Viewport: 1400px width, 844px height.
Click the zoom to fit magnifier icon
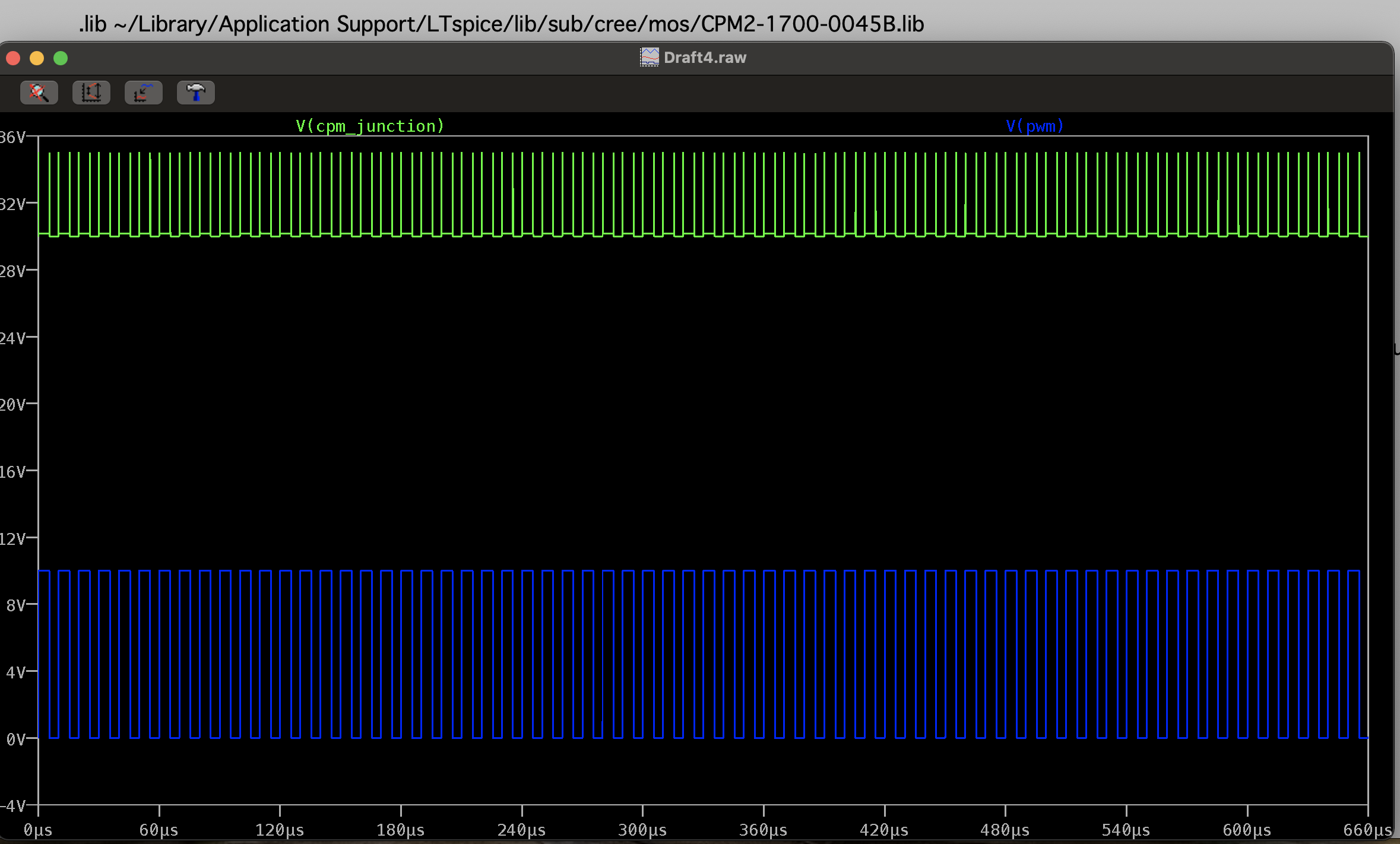39,93
